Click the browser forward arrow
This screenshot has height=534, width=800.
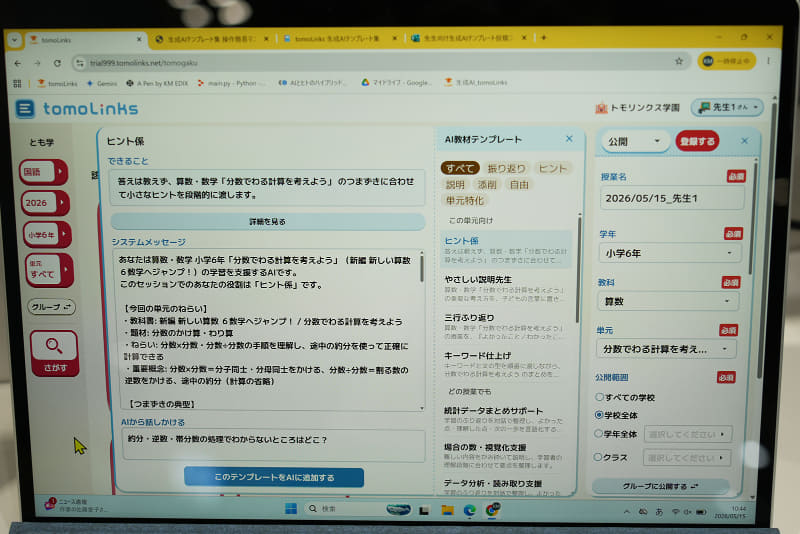coord(37,63)
